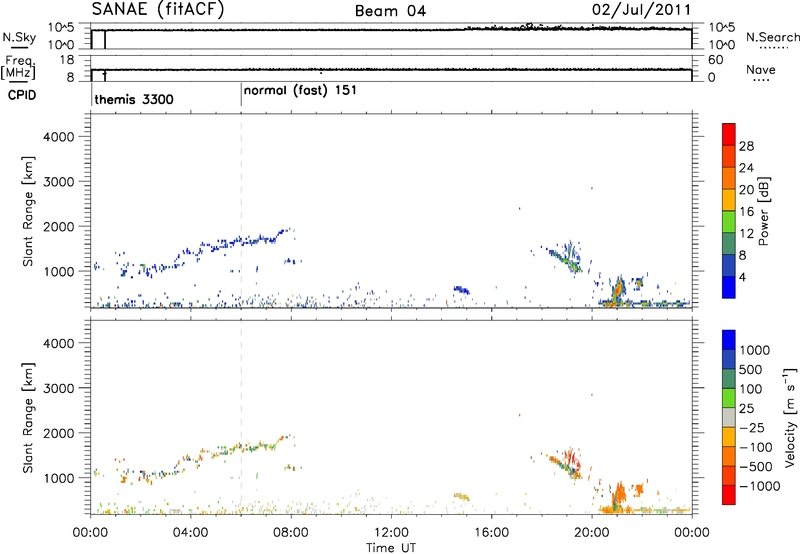Click the 60 tick on Nave axis
The image size is (800, 554).
pos(715,60)
